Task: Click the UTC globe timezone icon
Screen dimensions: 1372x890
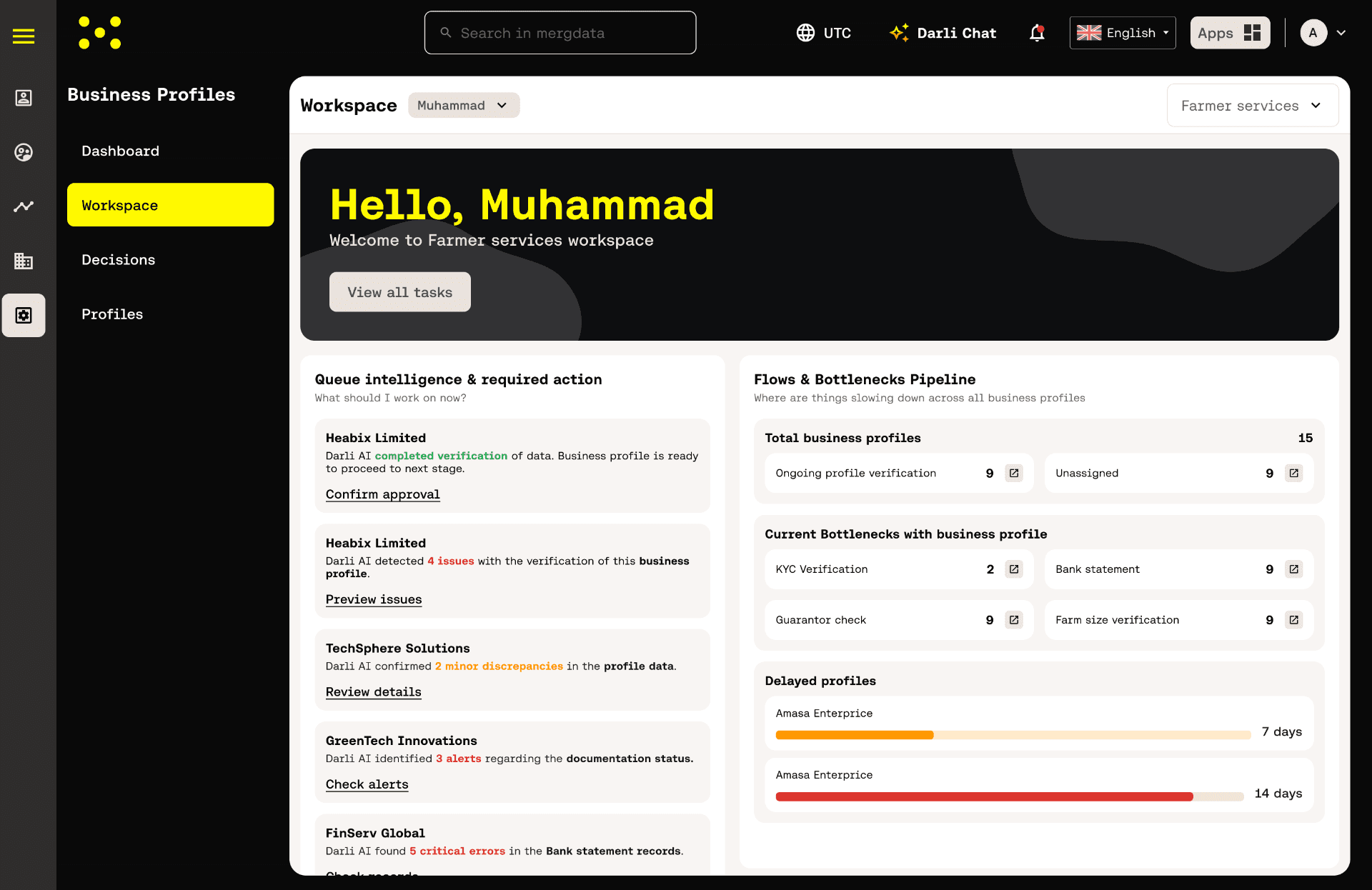Action: point(805,33)
